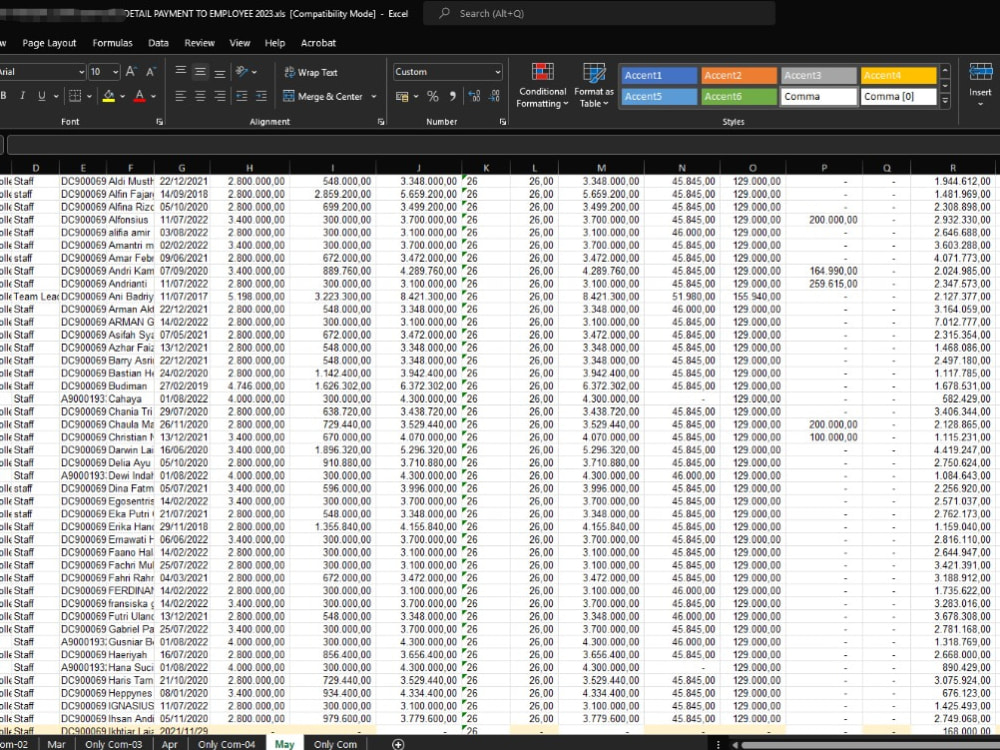Apply Comma Style
Viewport: 1000px width, 750px height.
point(452,96)
